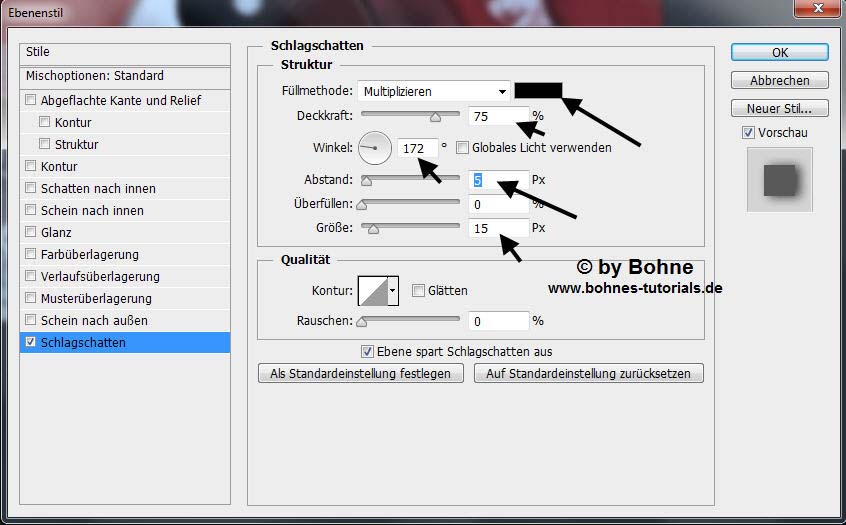
Task: Expand the Kontur contour picker arrow
Action: point(393,291)
